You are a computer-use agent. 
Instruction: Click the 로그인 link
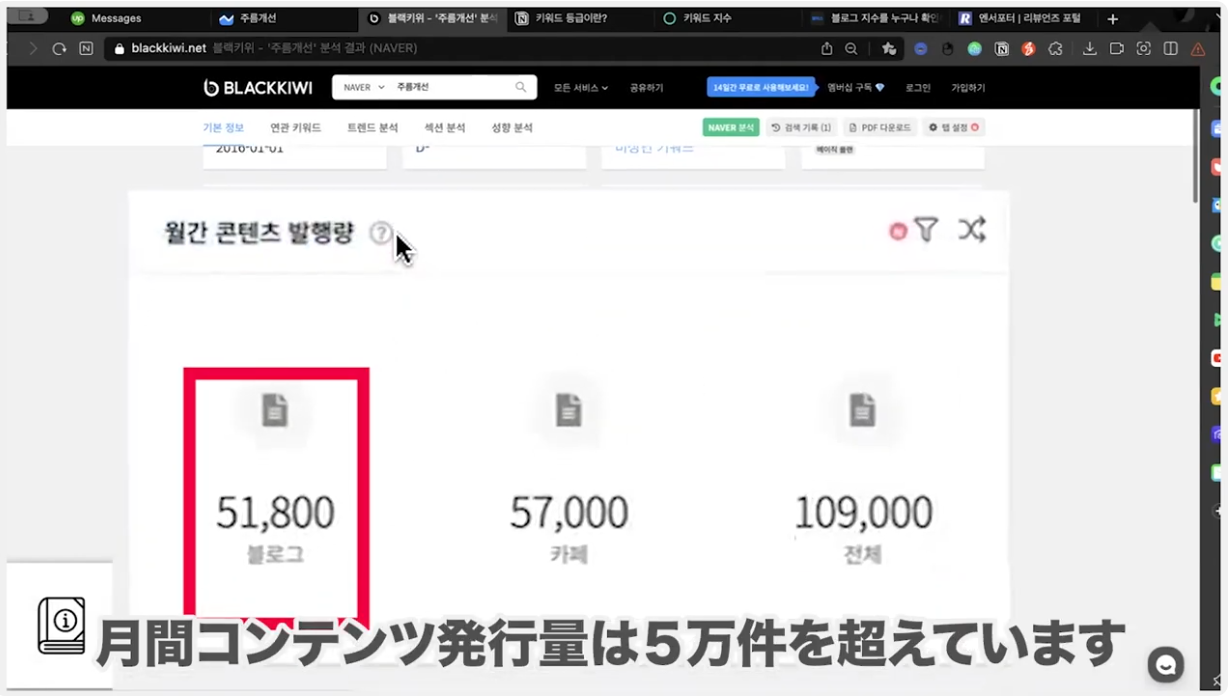(917, 88)
